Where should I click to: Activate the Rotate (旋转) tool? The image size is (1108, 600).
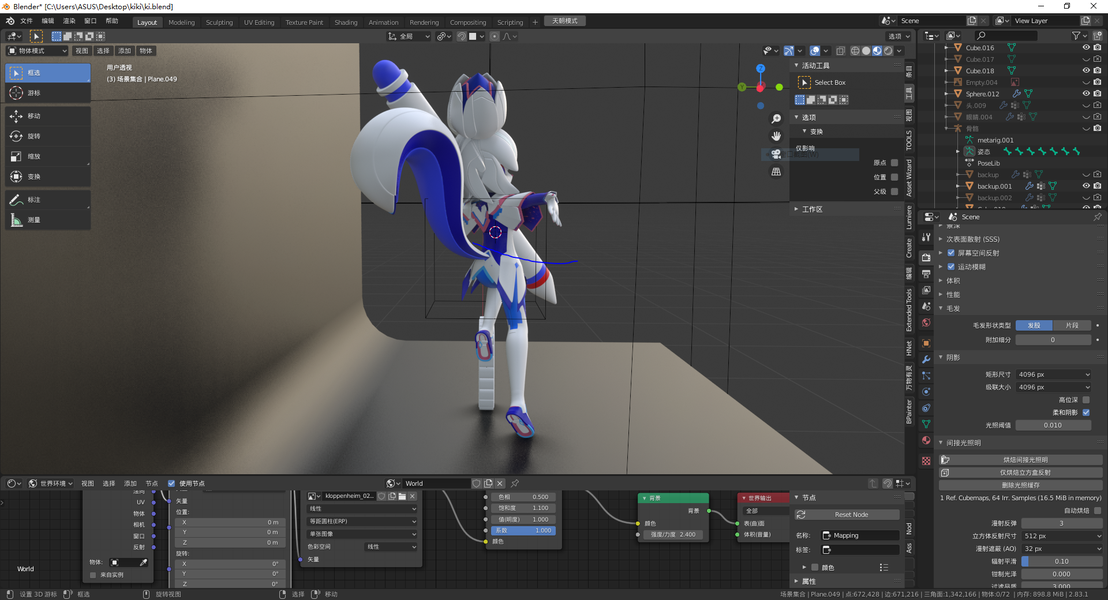click(x=47, y=136)
